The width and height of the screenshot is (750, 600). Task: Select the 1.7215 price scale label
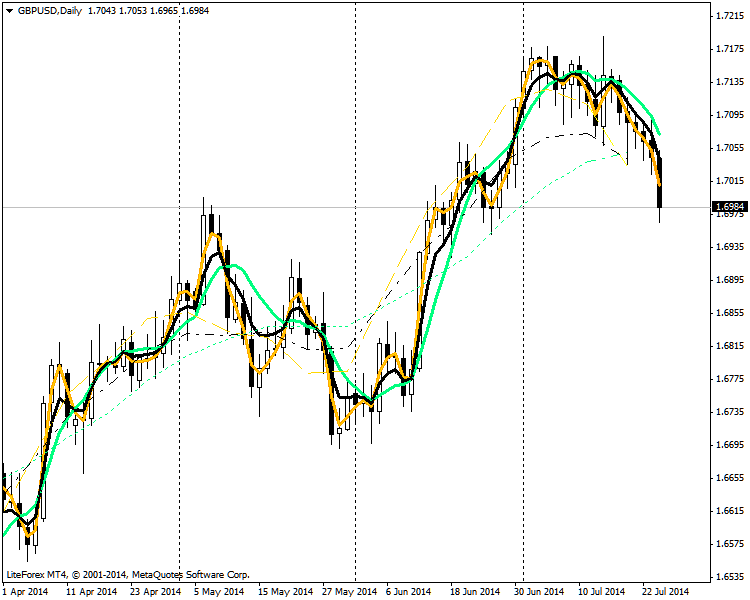click(x=729, y=17)
